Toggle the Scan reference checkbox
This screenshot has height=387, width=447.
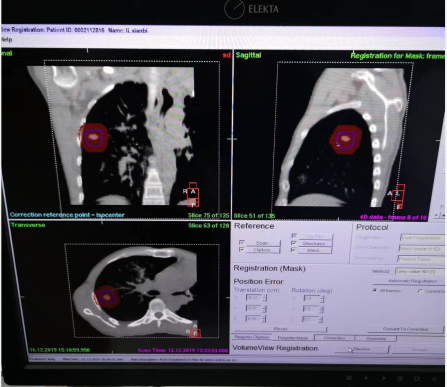click(242, 242)
